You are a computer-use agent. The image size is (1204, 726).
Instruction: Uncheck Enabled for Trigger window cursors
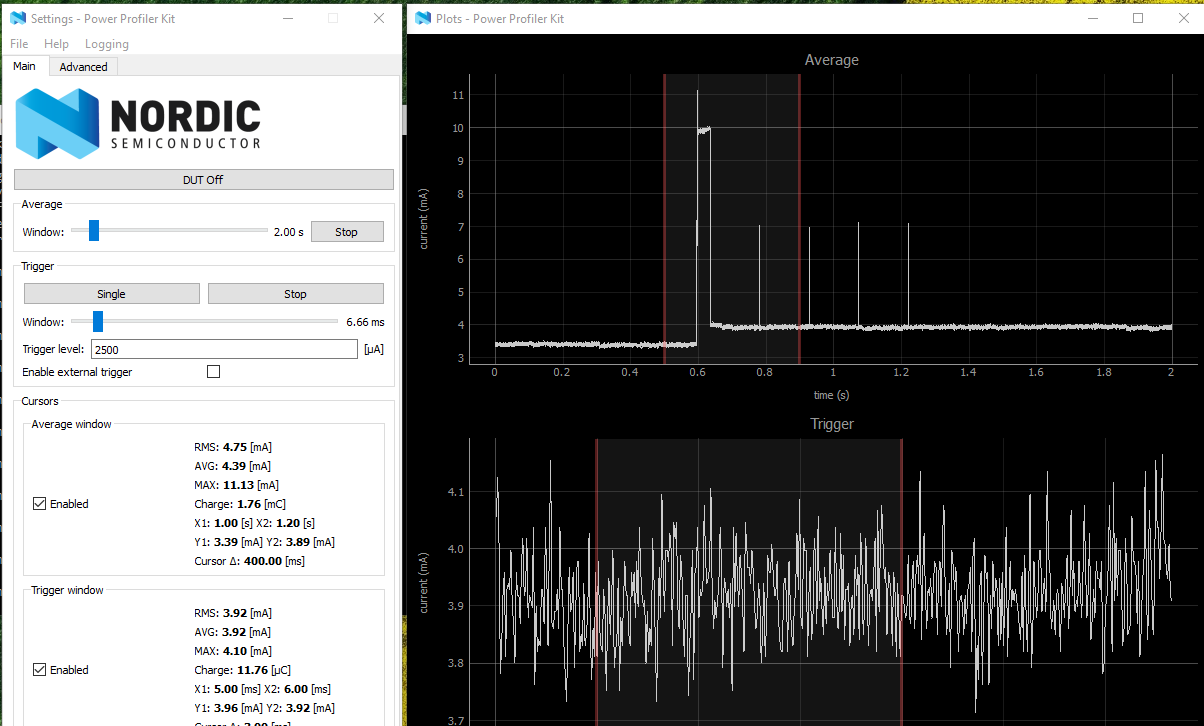coord(41,670)
